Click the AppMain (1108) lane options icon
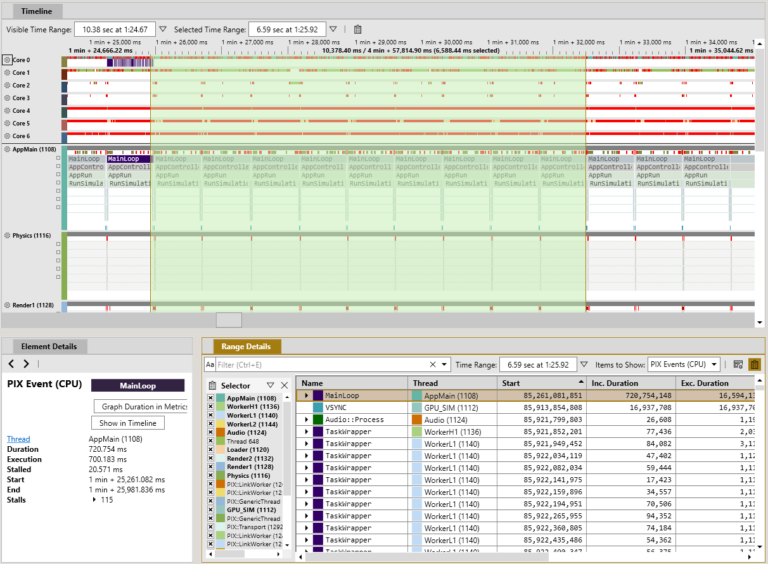Screen dimensions: 768x564 [x=6, y=149]
